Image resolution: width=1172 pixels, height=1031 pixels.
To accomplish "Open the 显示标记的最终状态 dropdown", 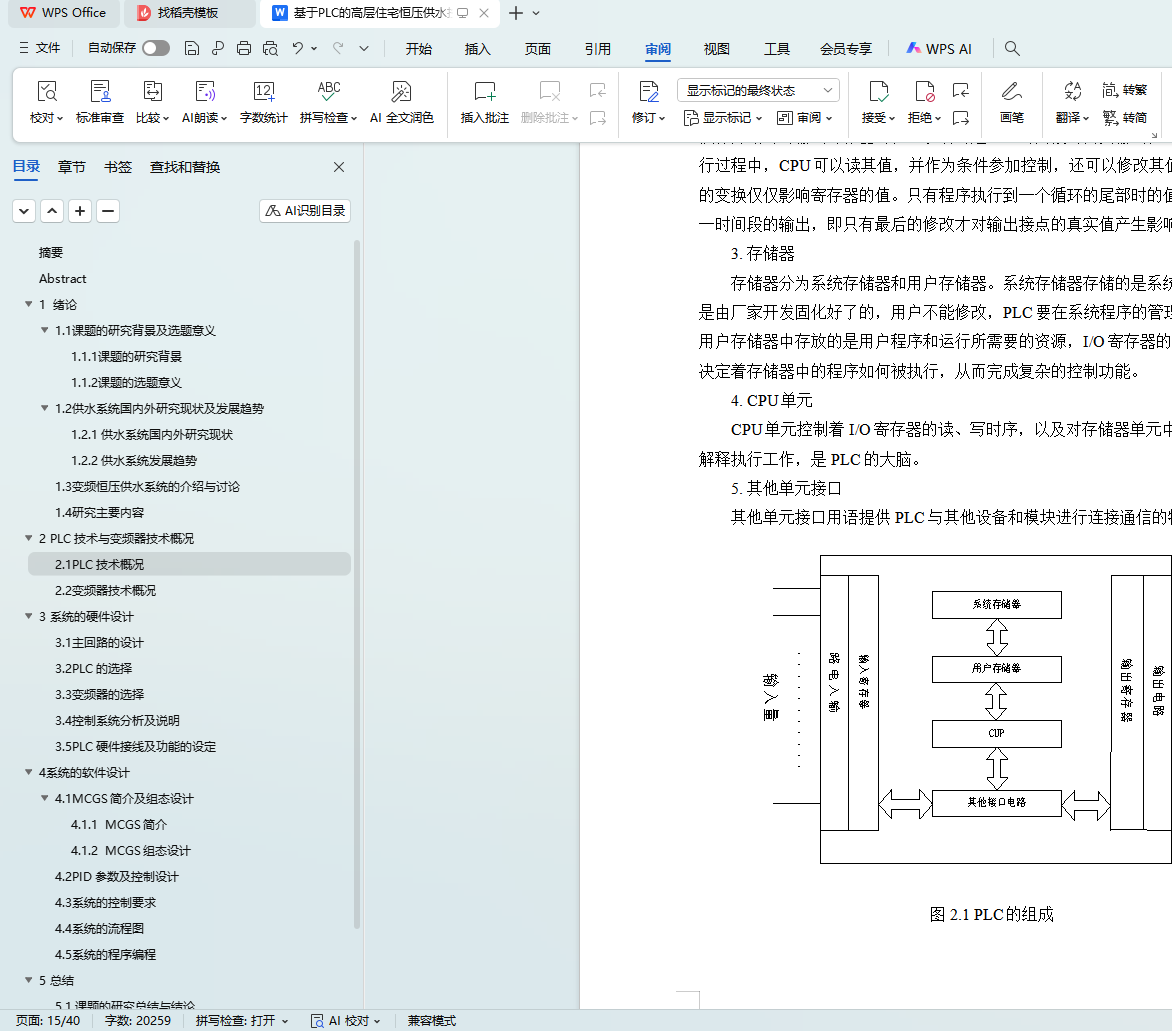I will (x=757, y=90).
